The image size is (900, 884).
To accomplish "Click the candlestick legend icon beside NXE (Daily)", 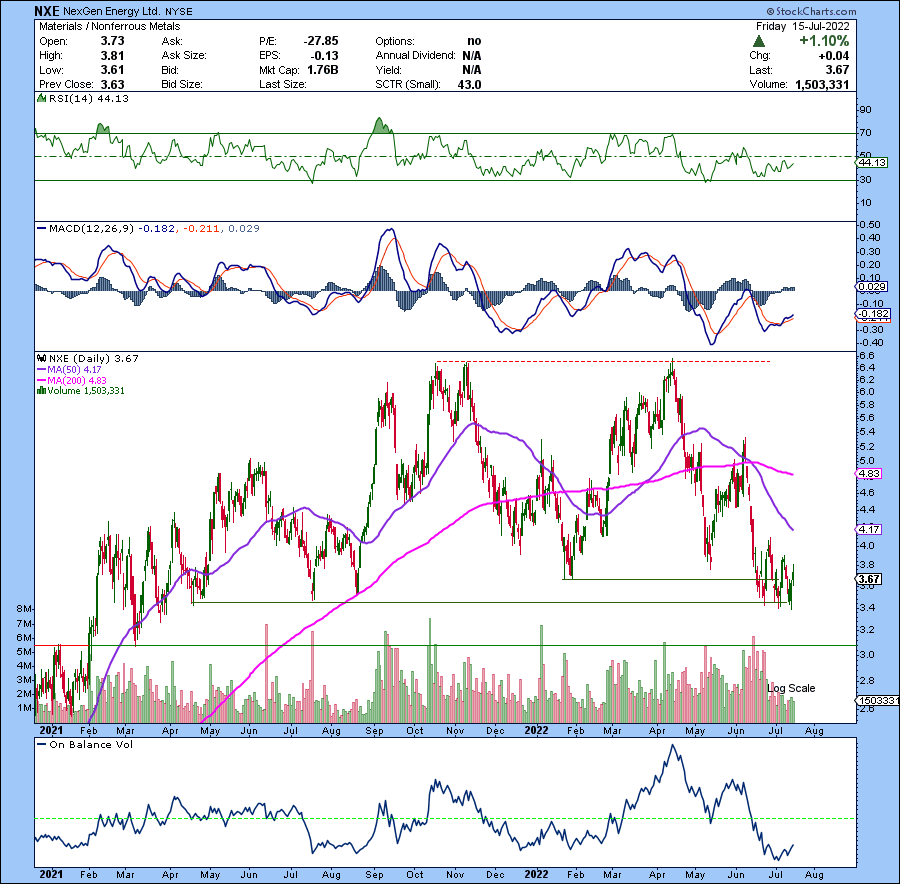I will pos(41,358).
